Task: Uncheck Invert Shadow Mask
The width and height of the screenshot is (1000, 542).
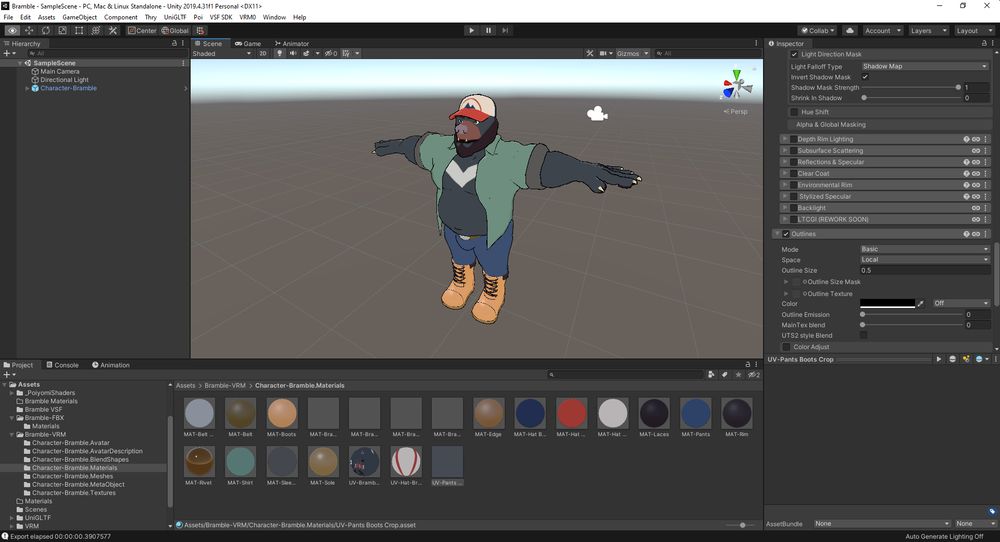Action: tap(865, 77)
